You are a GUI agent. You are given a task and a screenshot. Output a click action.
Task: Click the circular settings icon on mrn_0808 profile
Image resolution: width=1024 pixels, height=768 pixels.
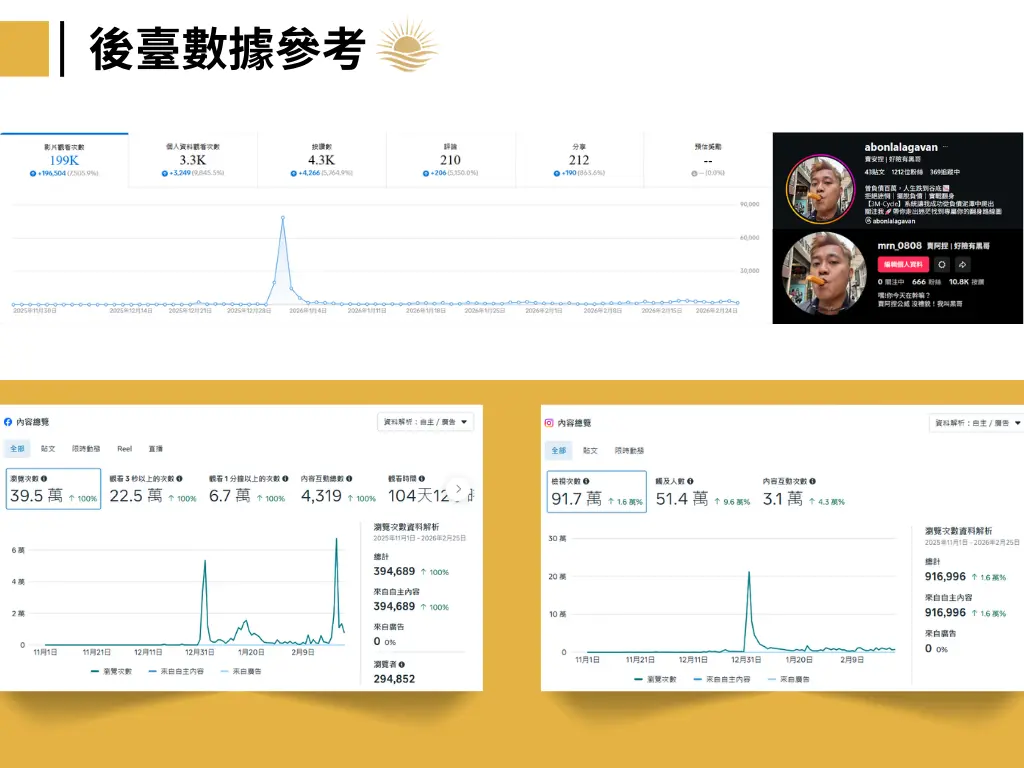tap(940, 264)
